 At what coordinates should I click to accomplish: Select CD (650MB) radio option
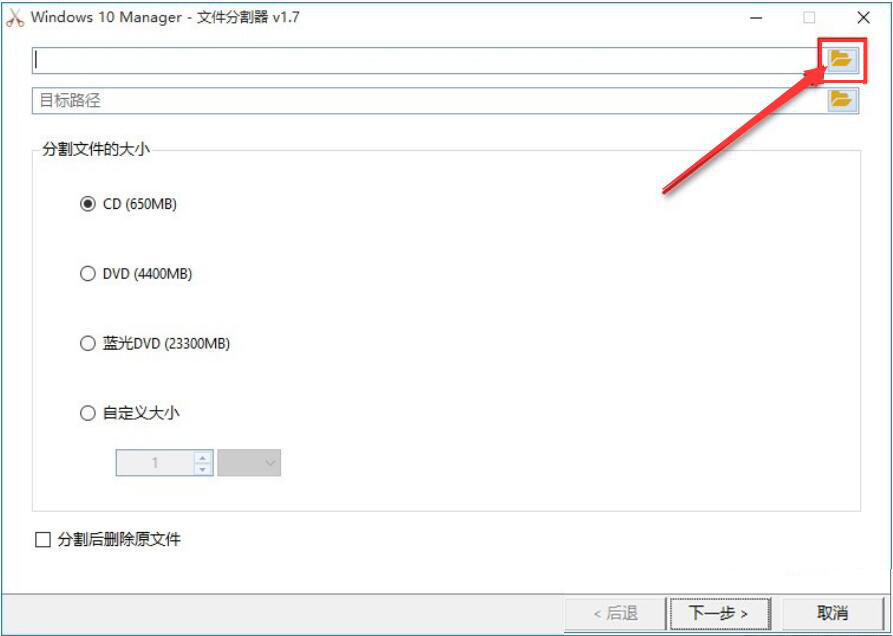87,203
